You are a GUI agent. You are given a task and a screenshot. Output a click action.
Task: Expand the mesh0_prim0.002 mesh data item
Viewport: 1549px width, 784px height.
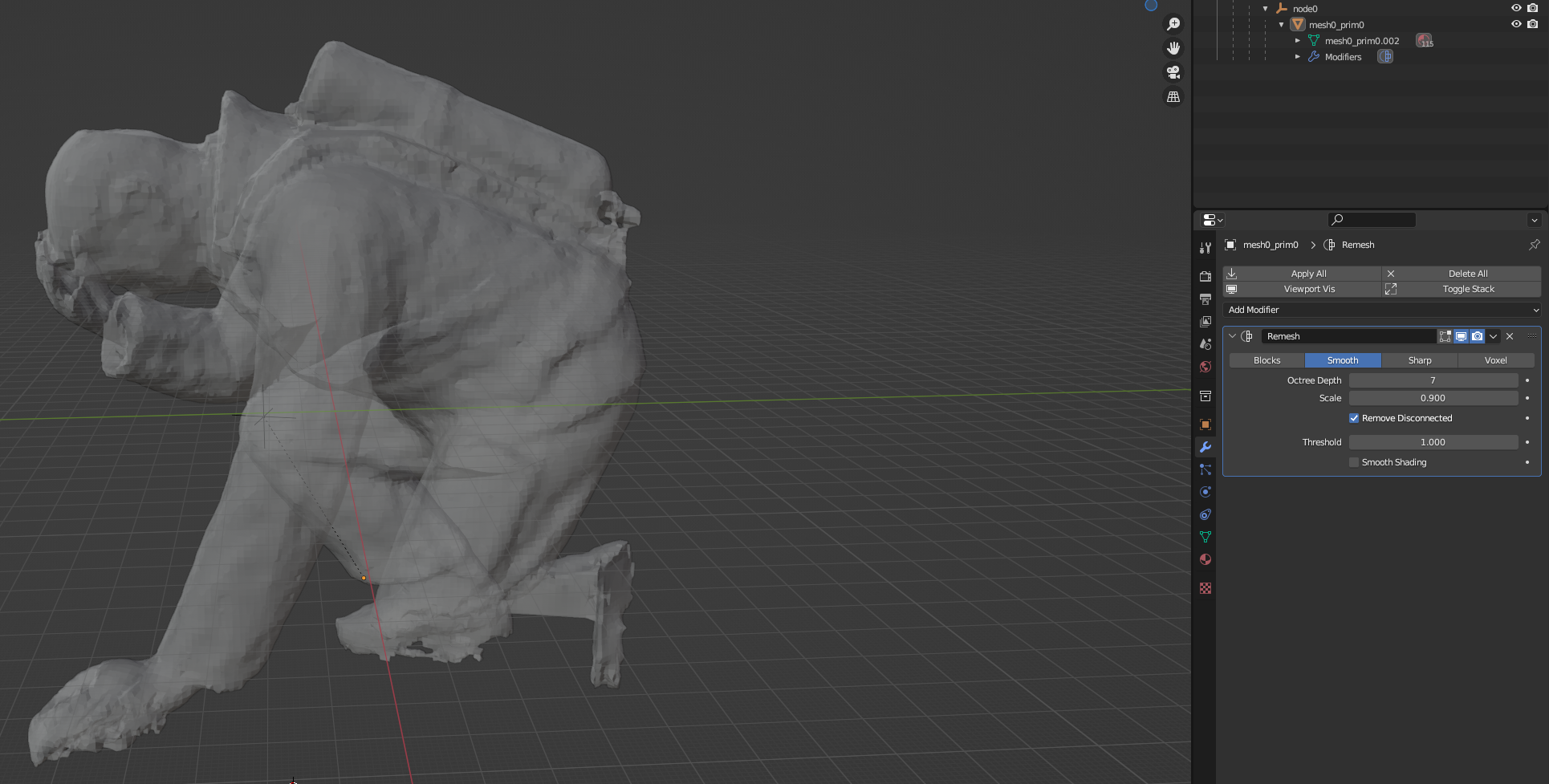[x=1298, y=40]
